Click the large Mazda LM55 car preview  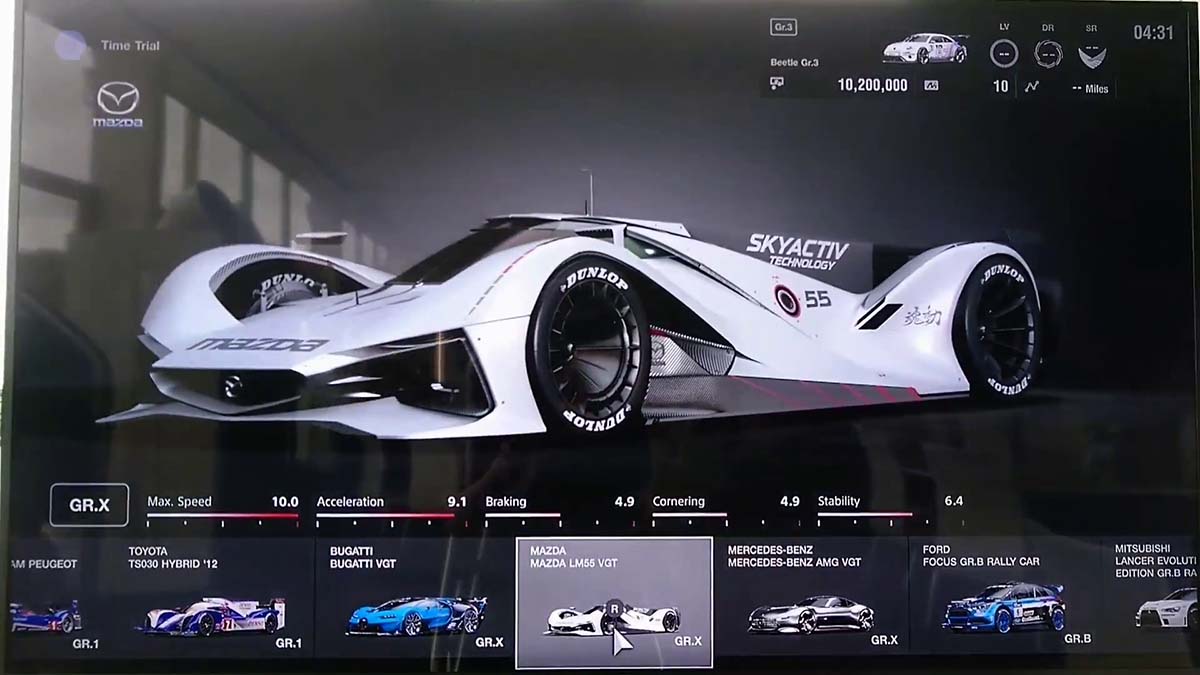click(570, 325)
